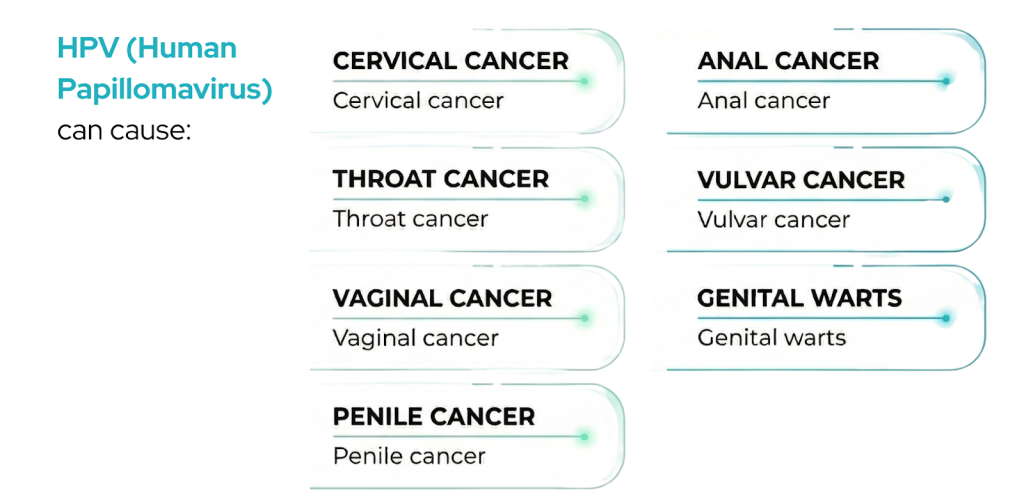Click the lowercase "Anal cancer" subtitle text

(x=764, y=101)
